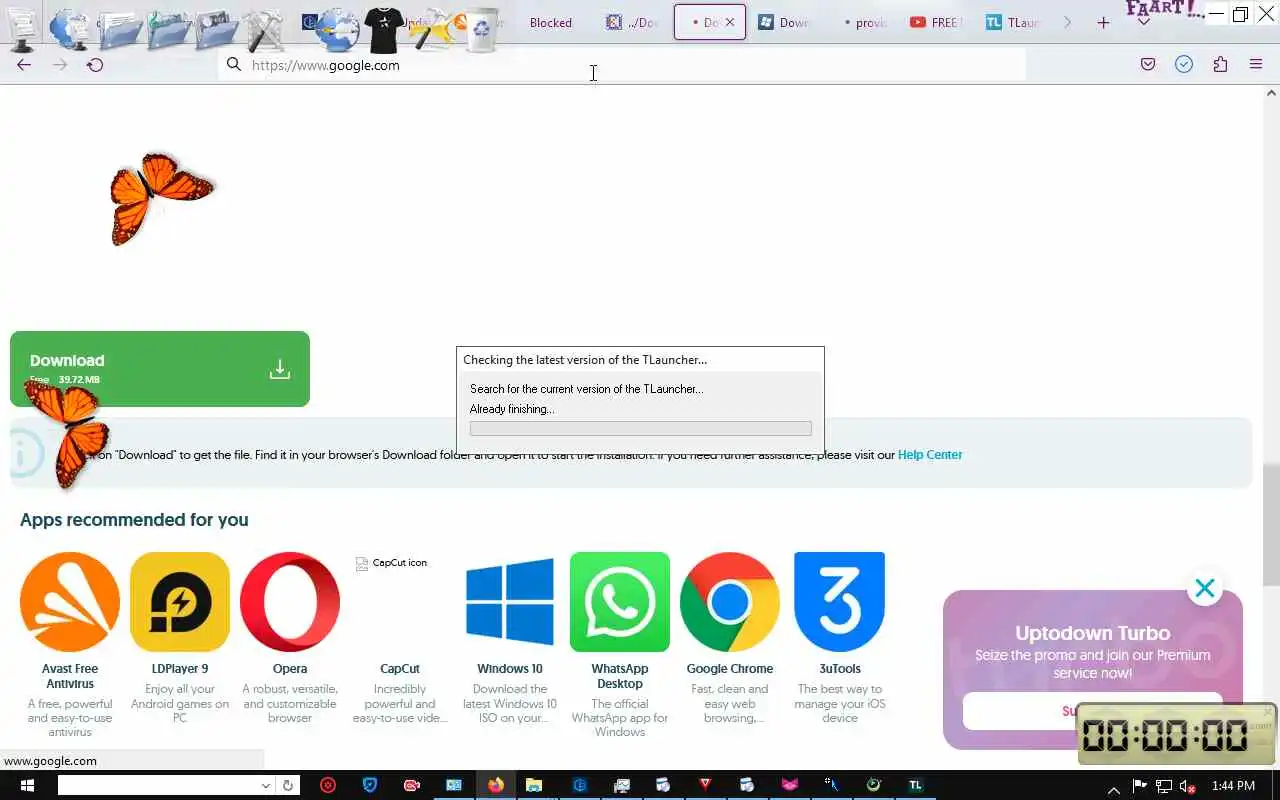Close the active tab with X

coord(730,22)
